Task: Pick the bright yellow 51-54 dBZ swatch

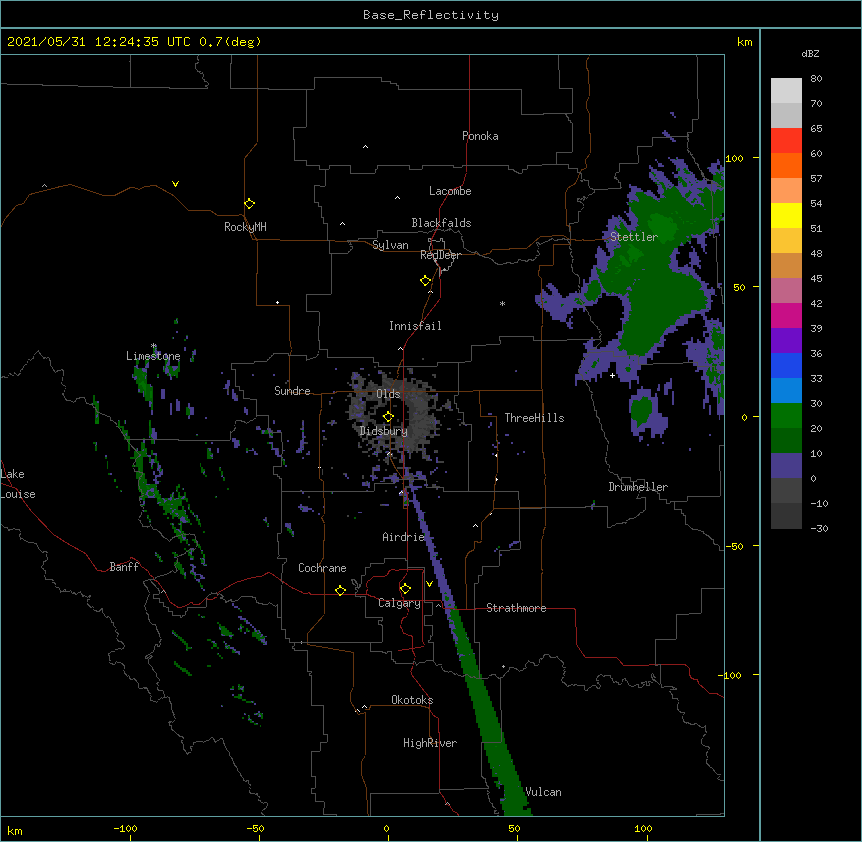Action: tap(786, 215)
